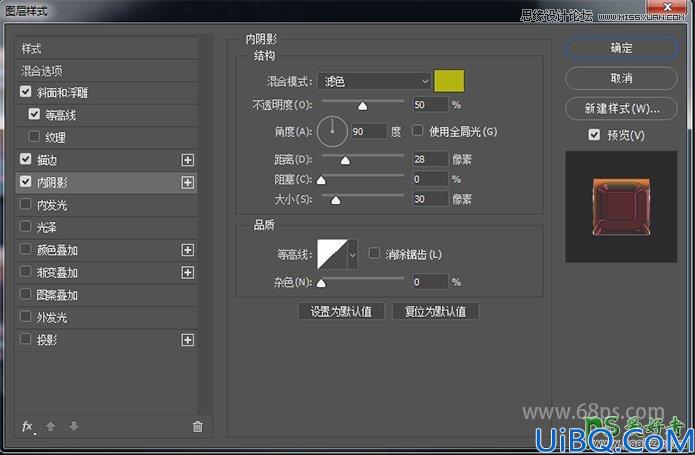This screenshot has height=455, width=695.
Task: Enable the 颜色叠加 checkbox
Action: [26, 249]
